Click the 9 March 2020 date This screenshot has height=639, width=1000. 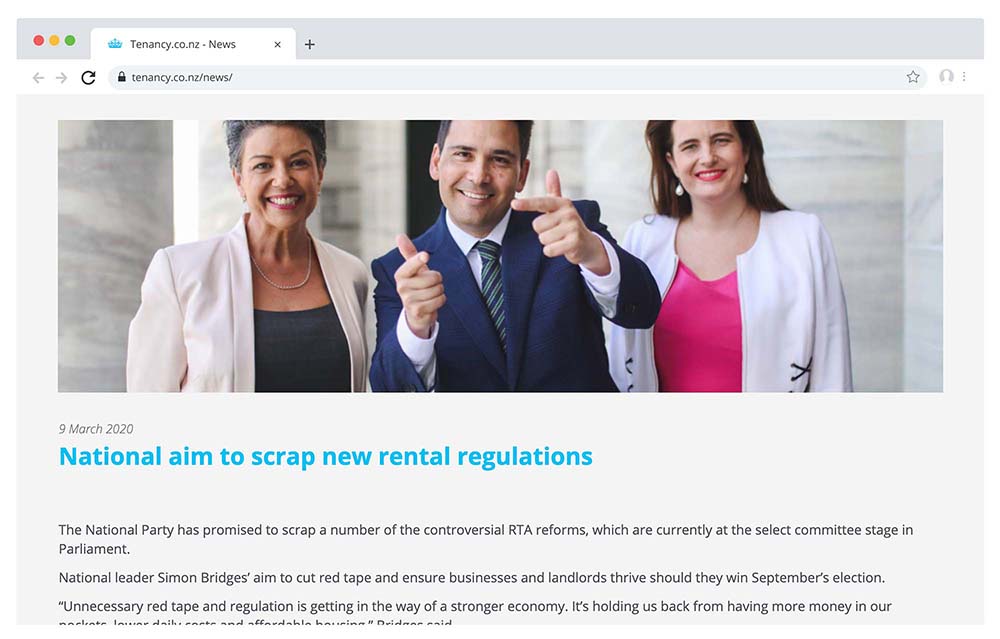coord(96,429)
